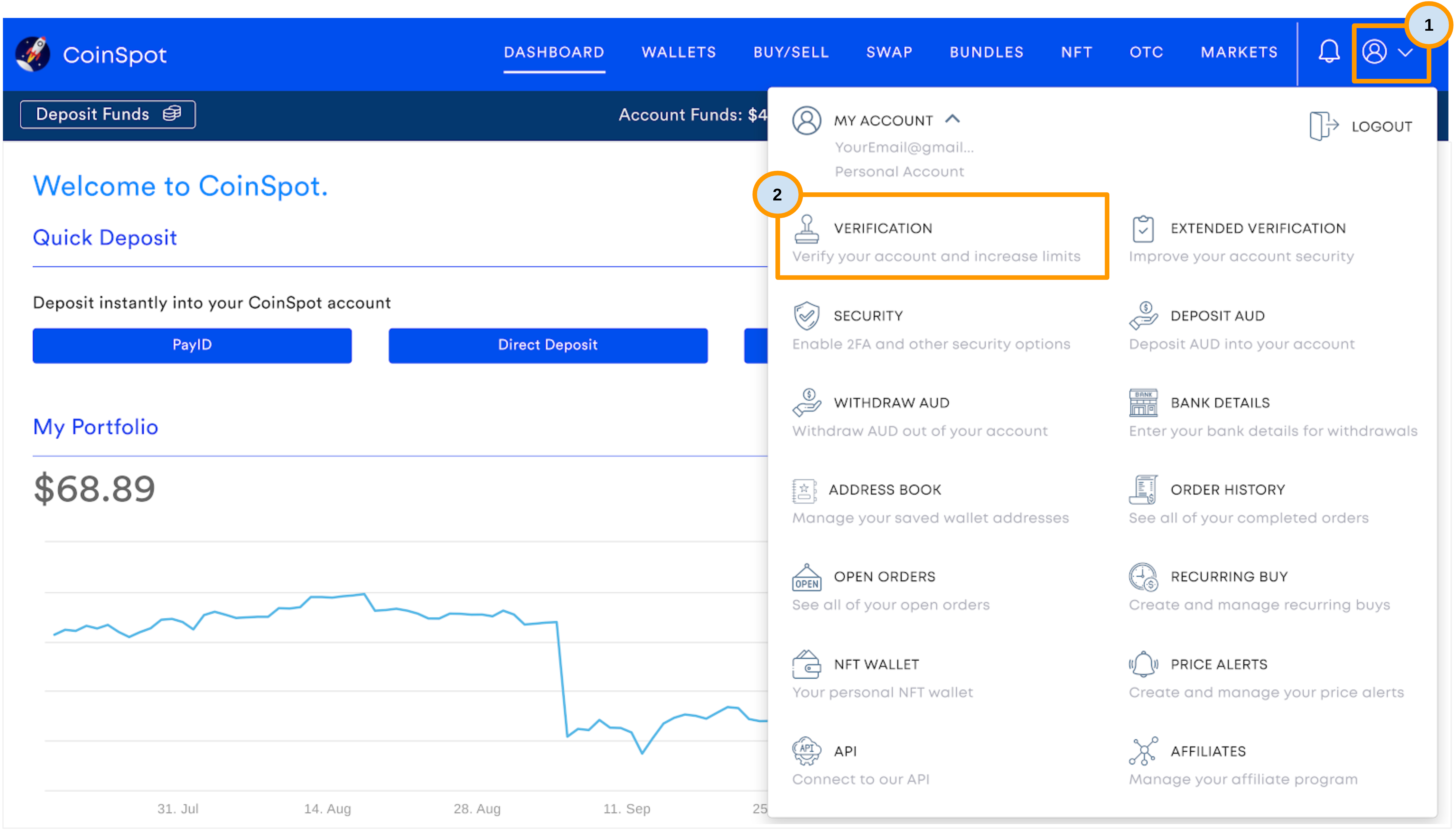Open the Swap tab
Viewport: 1456px width, 831px height.
tap(889, 52)
